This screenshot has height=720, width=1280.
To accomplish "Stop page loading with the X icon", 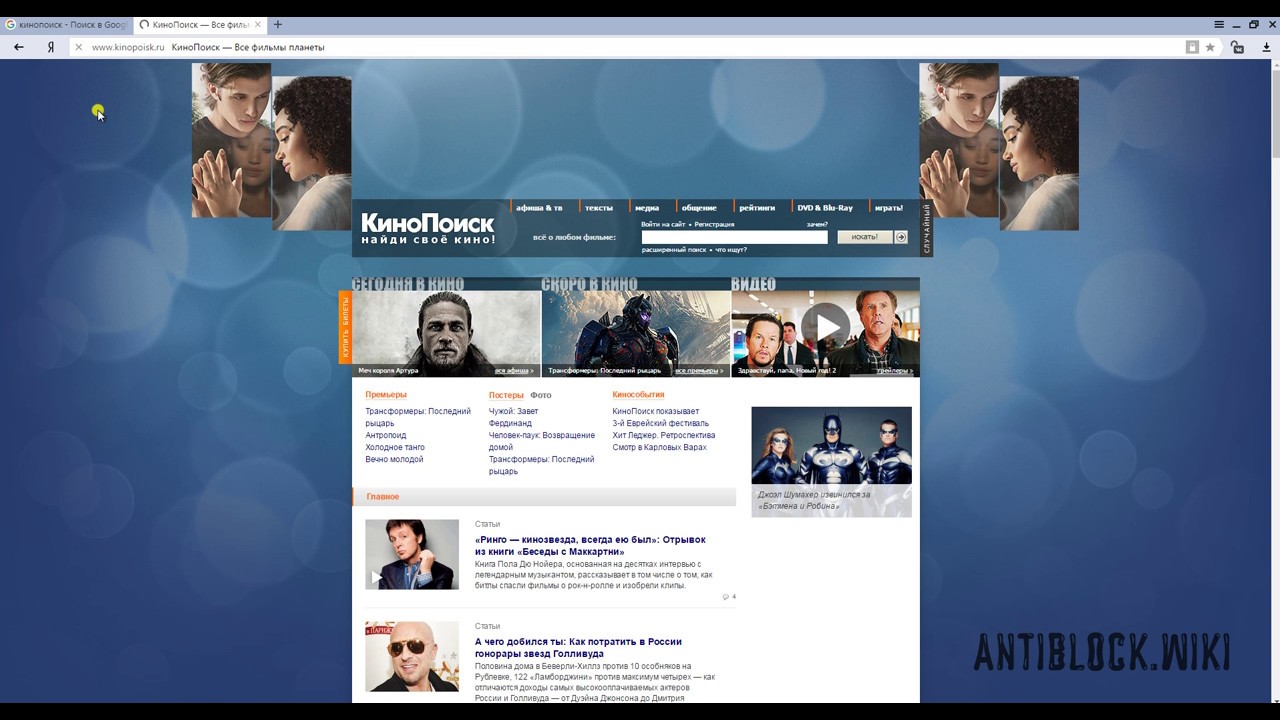I will coord(78,47).
